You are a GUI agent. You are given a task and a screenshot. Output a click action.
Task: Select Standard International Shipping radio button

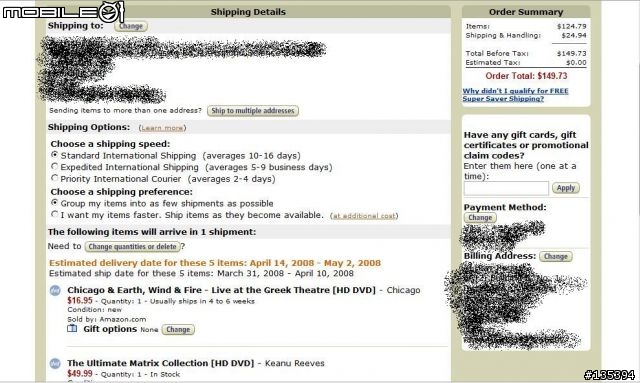pyautogui.click(x=55, y=155)
